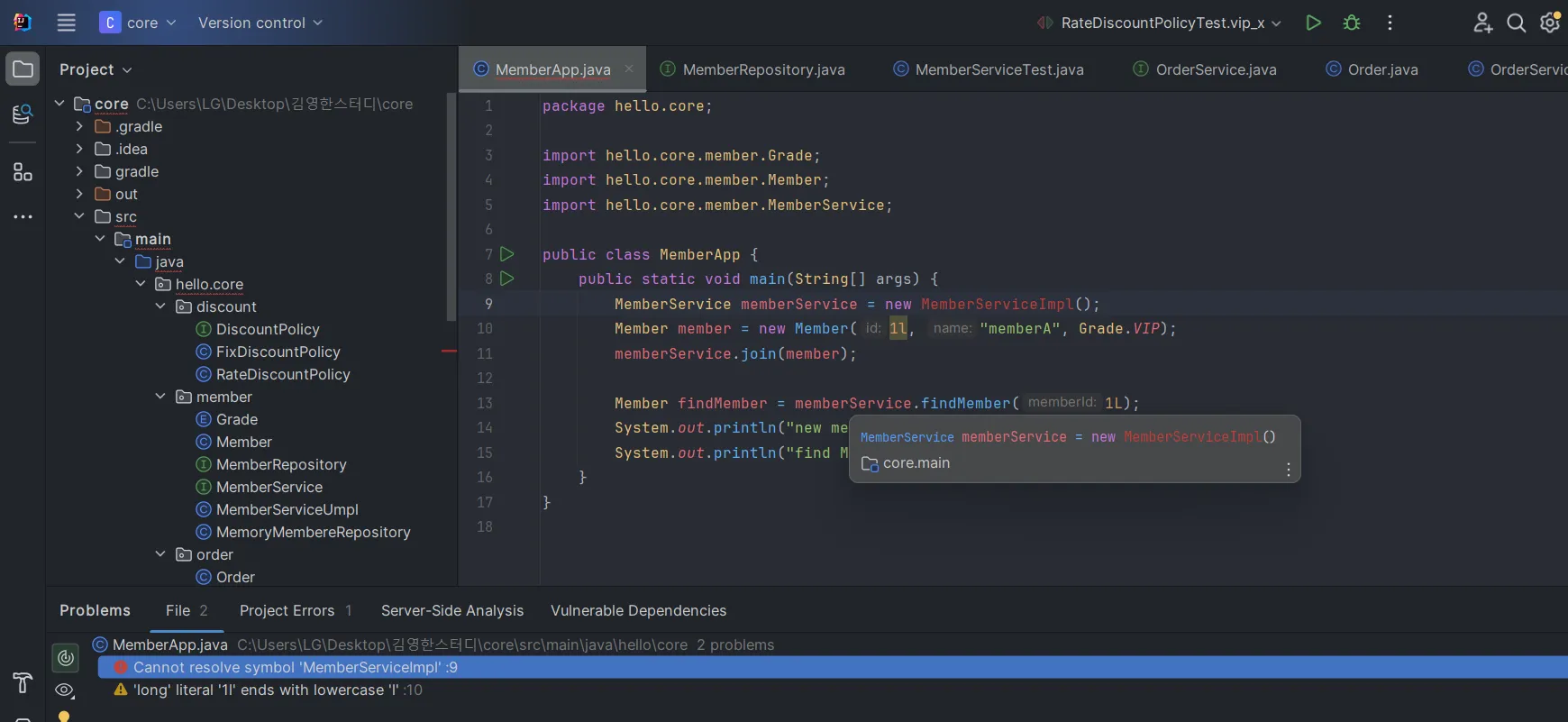Open the core project dropdown
This screenshot has height=722, width=1568.
(138, 23)
